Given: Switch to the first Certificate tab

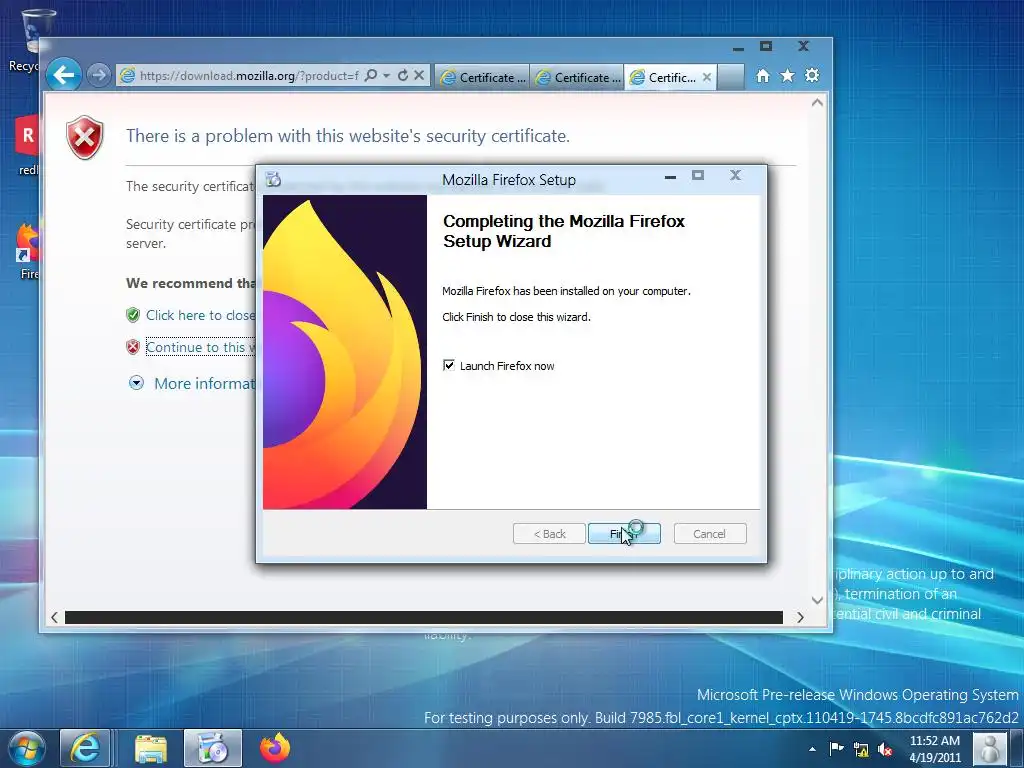Looking at the screenshot, I should tap(483, 77).
